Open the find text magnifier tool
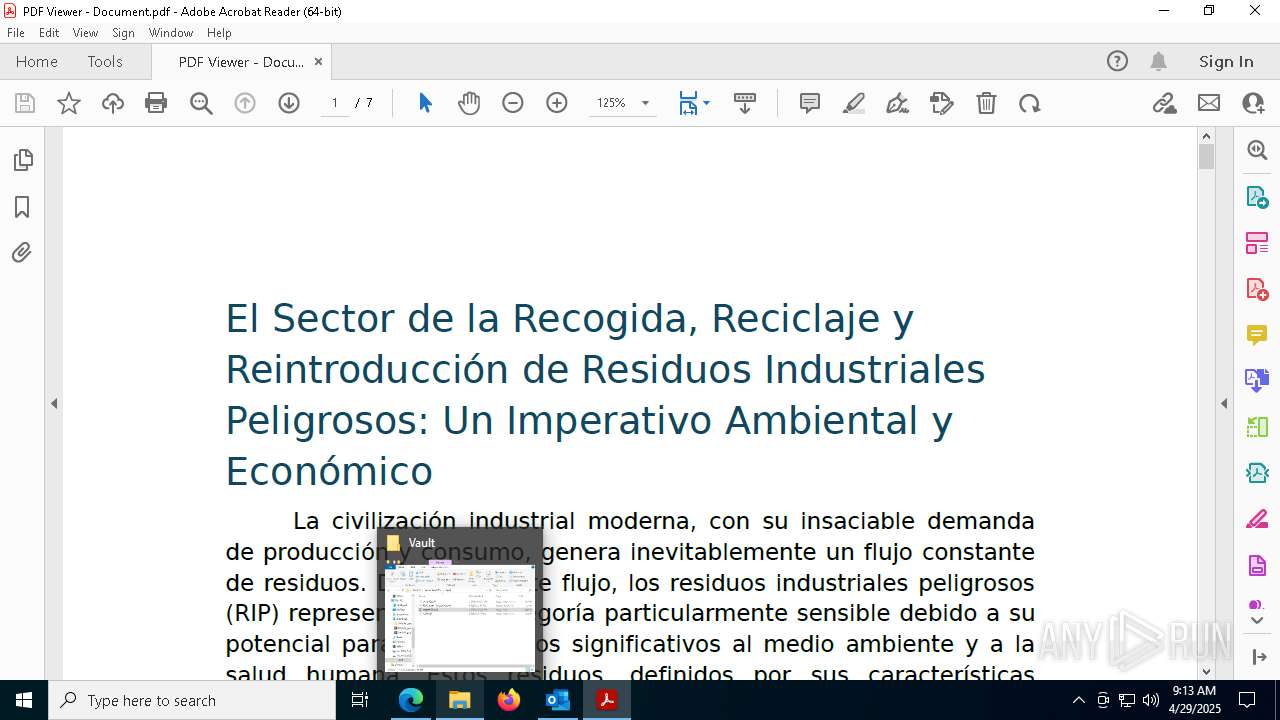This screenshot has width=1280, height=720. [x=201, y=103]
